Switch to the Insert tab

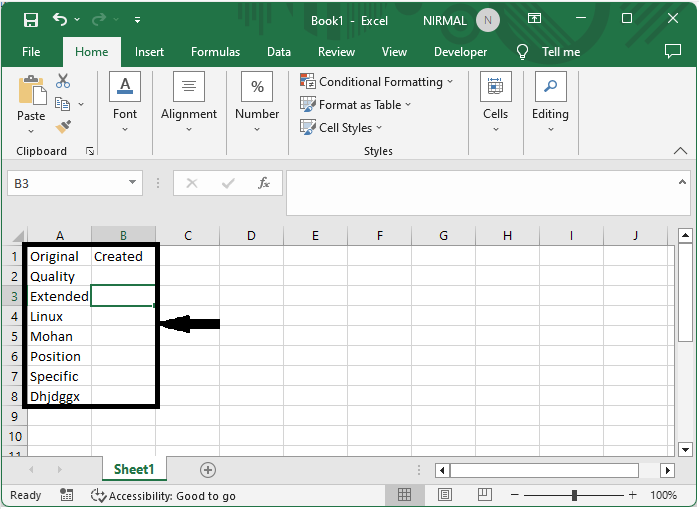click(x=149, y=52)
